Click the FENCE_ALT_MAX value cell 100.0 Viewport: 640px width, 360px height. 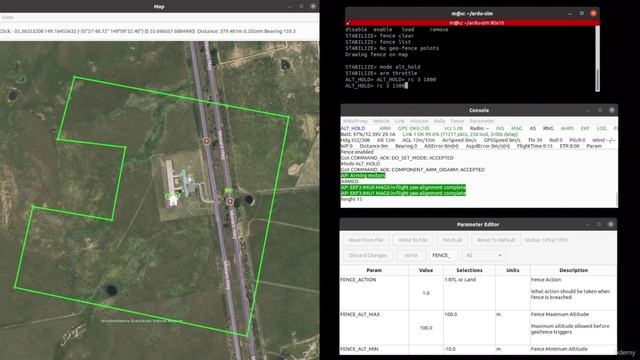426,328
